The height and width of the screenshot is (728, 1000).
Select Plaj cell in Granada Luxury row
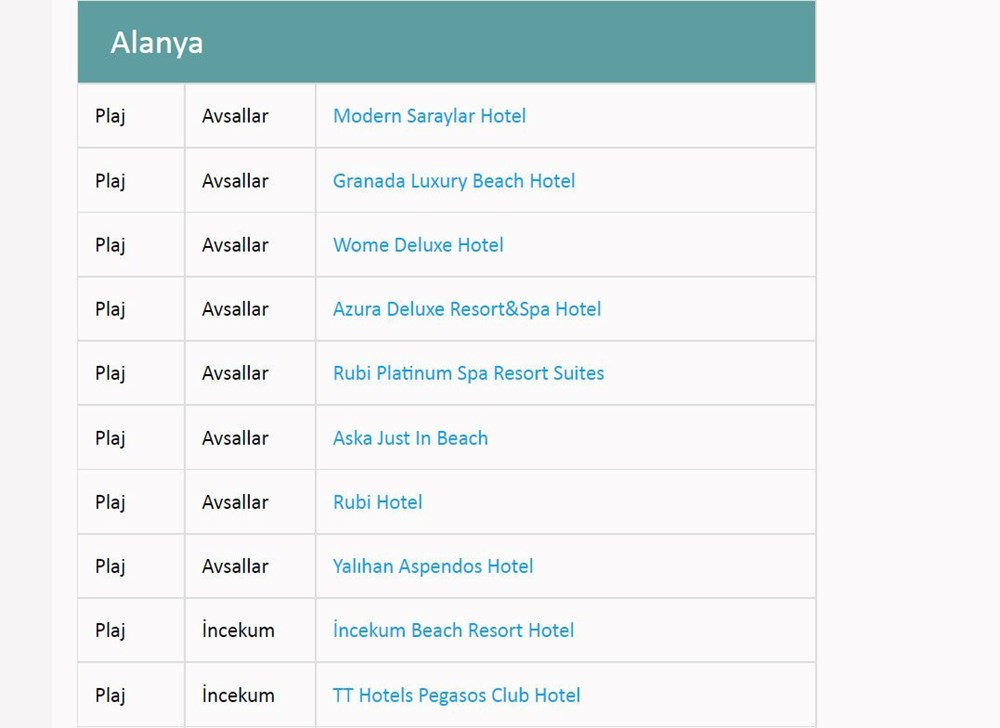(x=110, y=181)
